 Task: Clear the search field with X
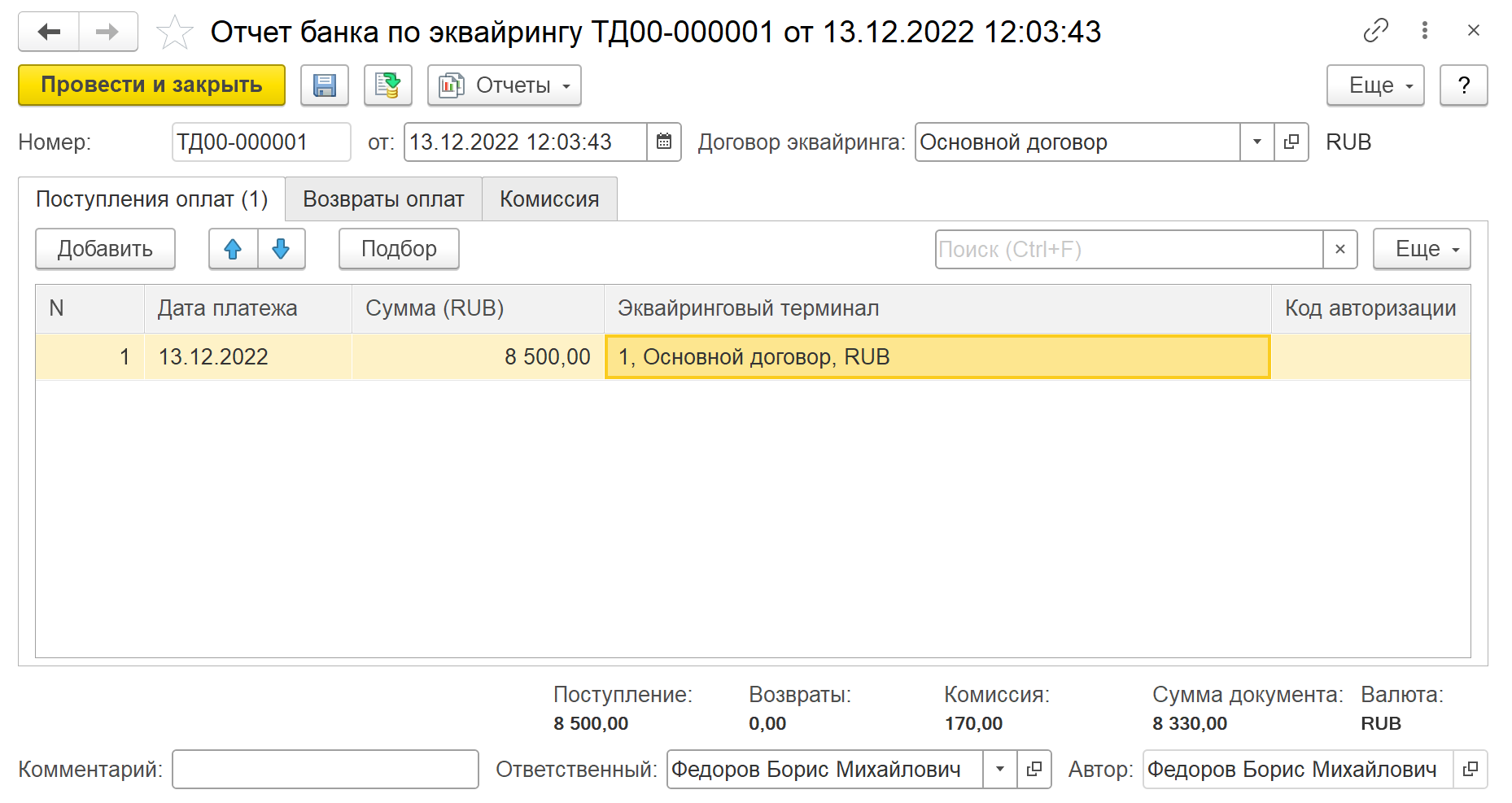1339,249
